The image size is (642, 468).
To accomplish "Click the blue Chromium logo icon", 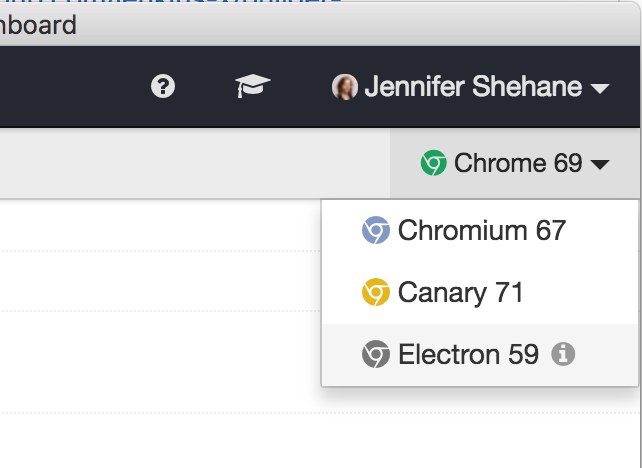I will (375, 231).
